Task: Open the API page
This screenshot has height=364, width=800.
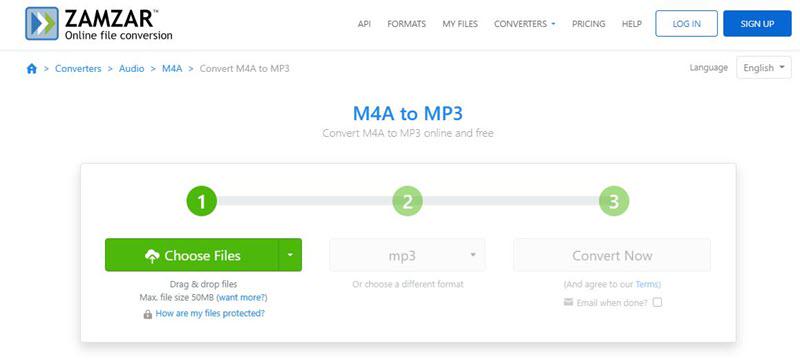Action: click(364, 23)
